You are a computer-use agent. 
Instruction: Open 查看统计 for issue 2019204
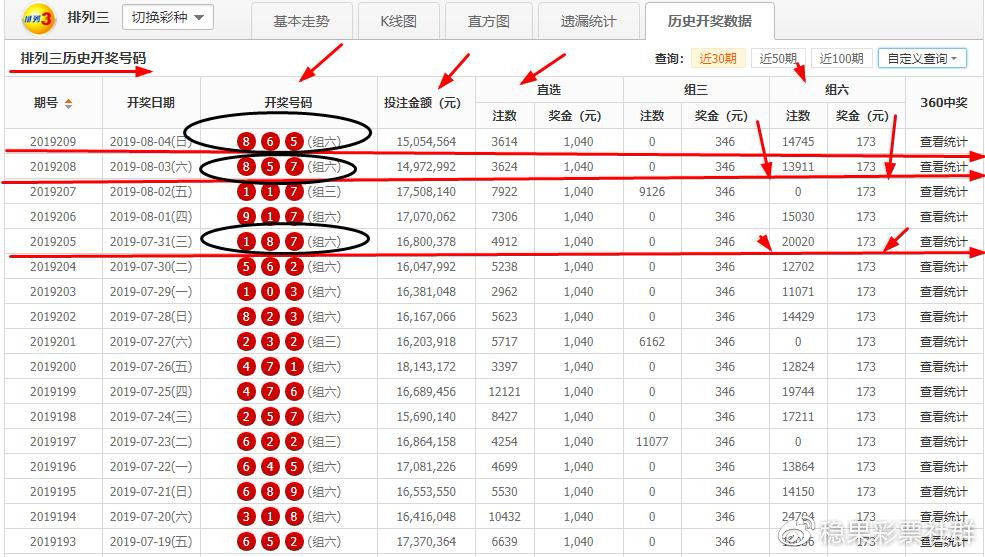click(944, 267)
